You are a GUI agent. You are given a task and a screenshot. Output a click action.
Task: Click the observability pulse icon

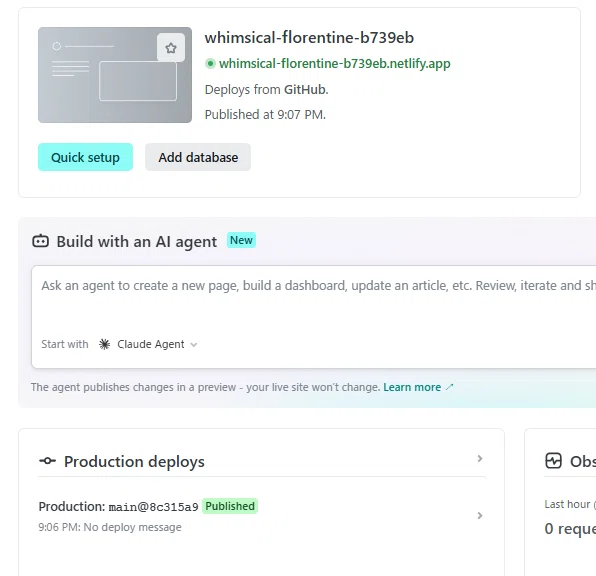[x=553, y=461]
